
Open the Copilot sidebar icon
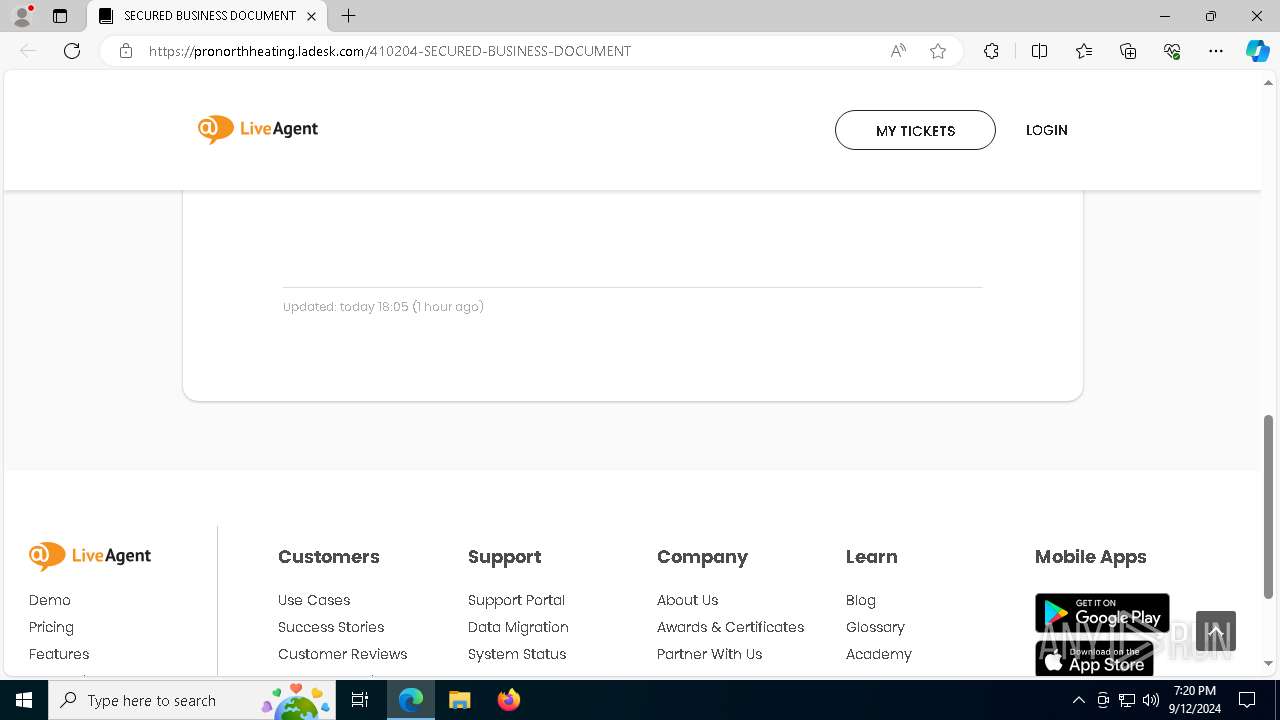click(1257, 51)
